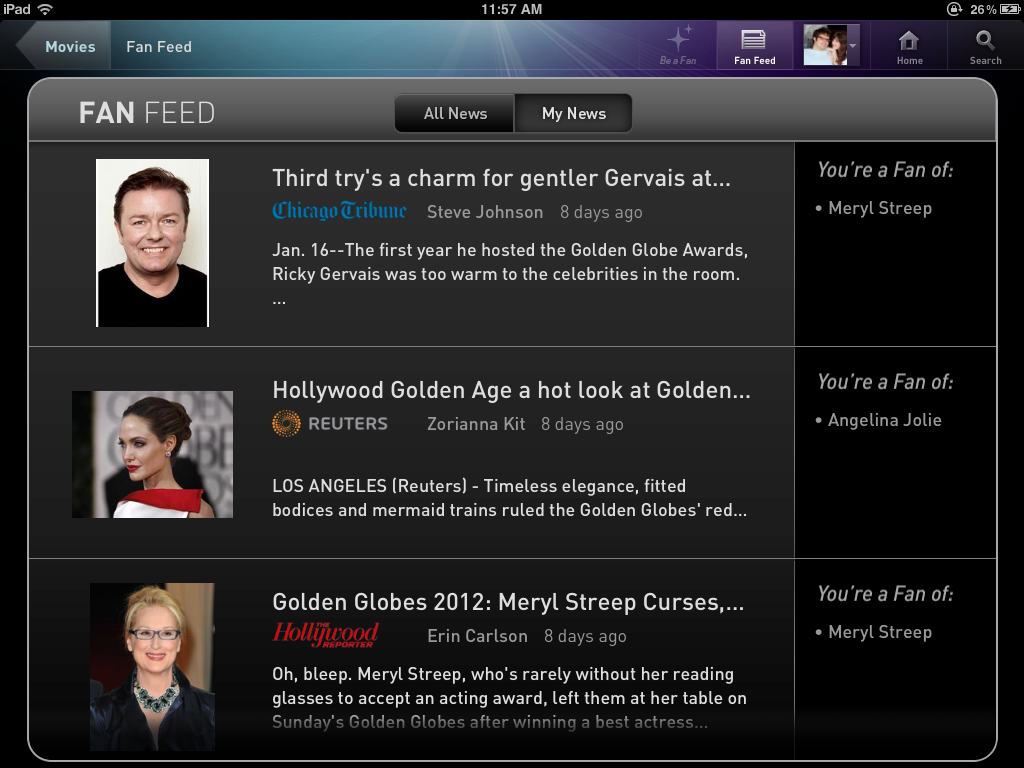Tap the Angelina Jolie red carpet photo
The height and width of the screenshot is (768, 1024).
tap(152, 454)
